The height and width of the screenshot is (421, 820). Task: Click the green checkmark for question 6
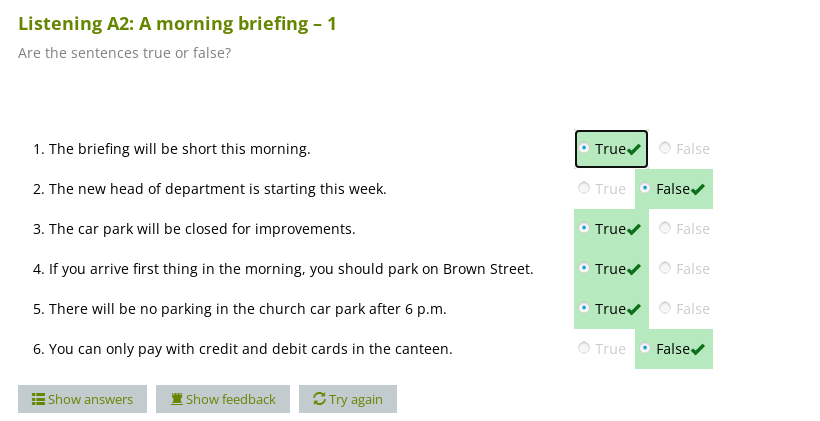698,349
